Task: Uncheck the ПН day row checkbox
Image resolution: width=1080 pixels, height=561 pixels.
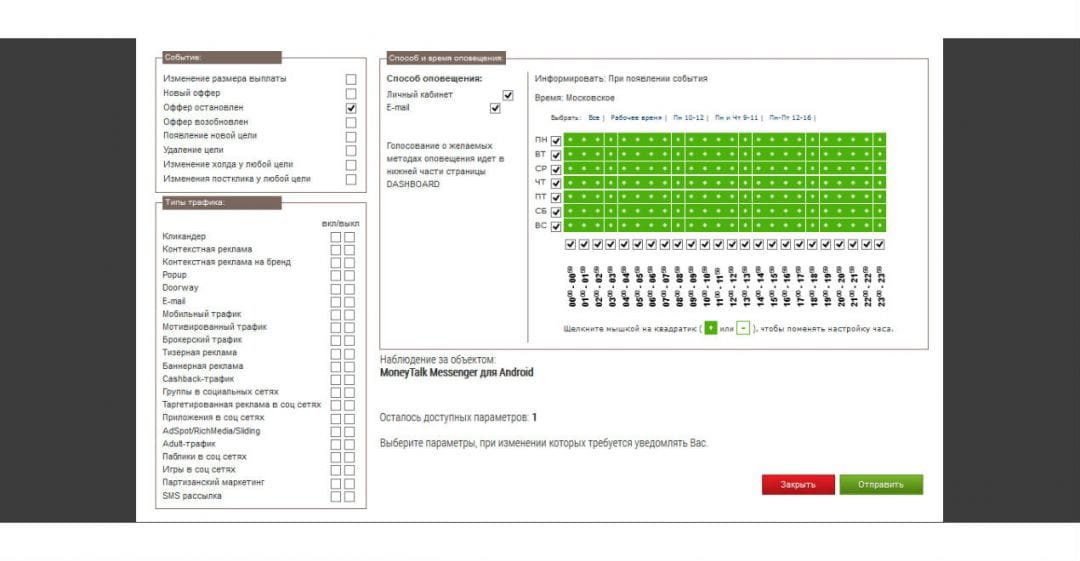Action: click(556, 140)
